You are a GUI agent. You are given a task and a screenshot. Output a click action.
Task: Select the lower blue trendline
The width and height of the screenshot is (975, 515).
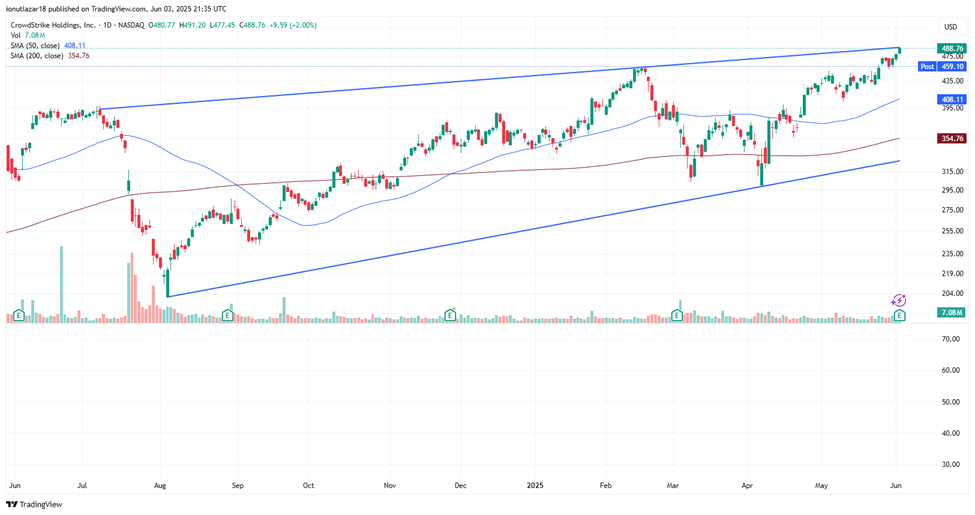500,234
